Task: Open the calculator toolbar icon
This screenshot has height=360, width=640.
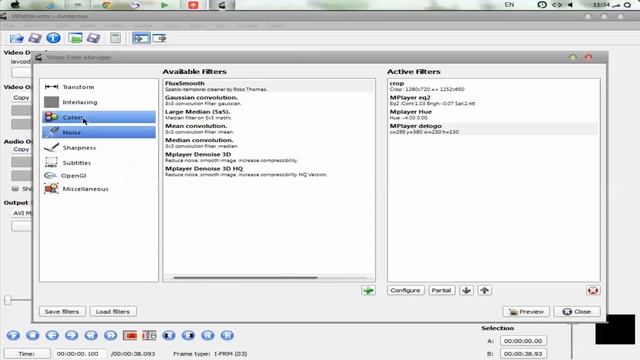Action: [x=116, y=38]
